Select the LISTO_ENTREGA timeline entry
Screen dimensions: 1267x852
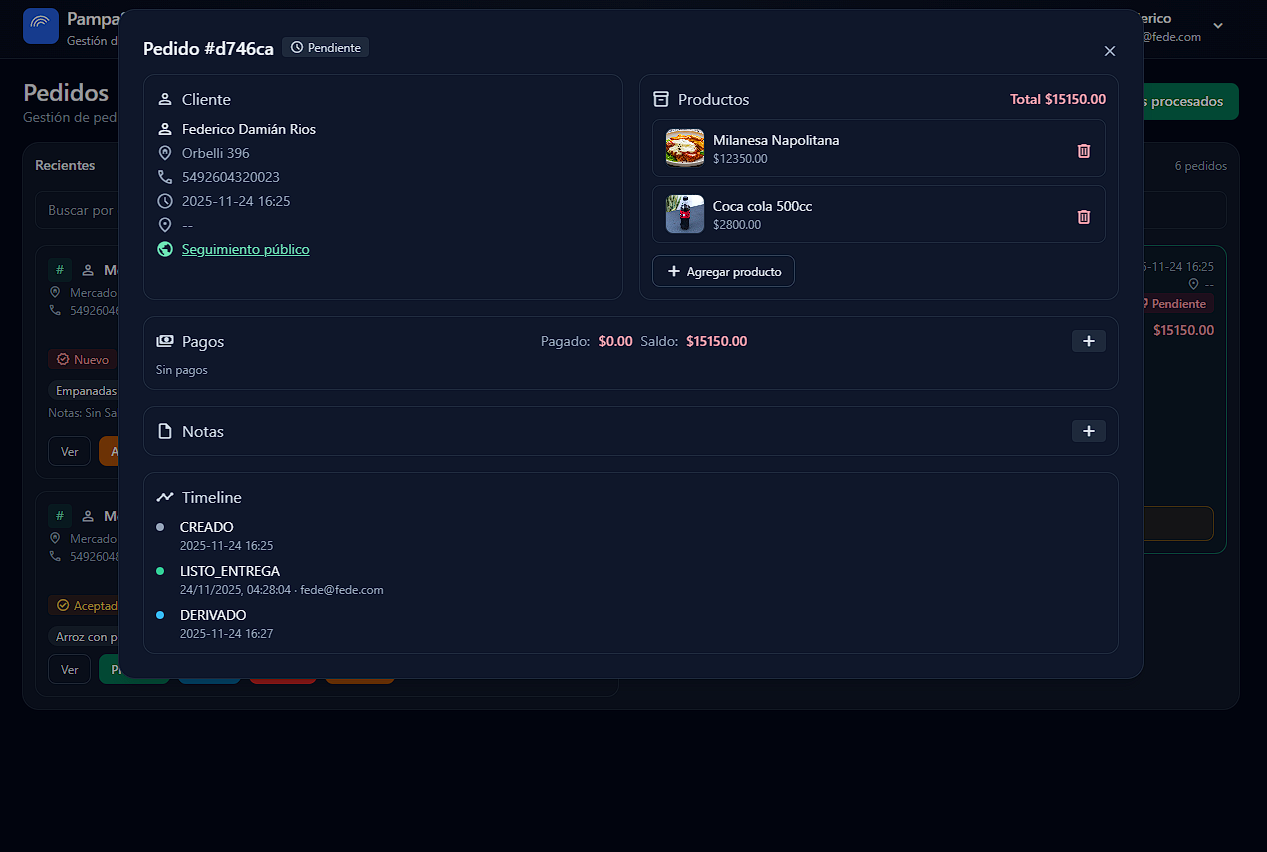[x=229, y=571]
